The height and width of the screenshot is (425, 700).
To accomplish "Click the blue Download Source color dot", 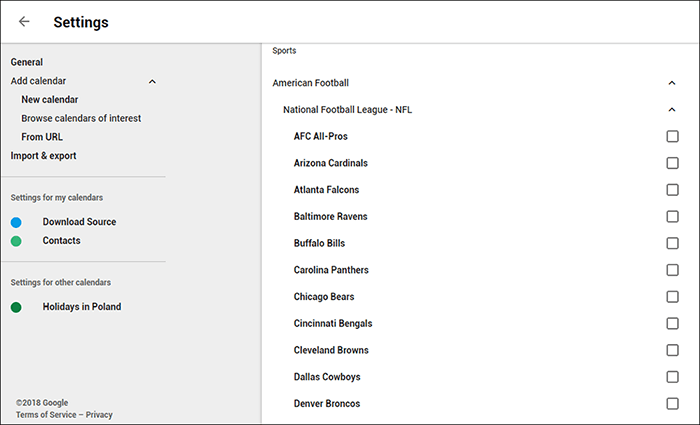I will [x=16, y=222].
